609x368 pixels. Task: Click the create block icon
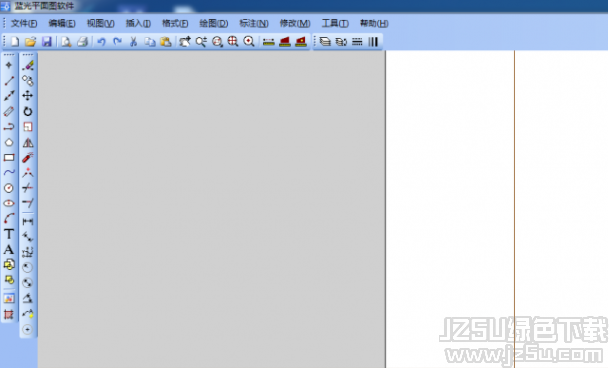(x=9, y=265)
